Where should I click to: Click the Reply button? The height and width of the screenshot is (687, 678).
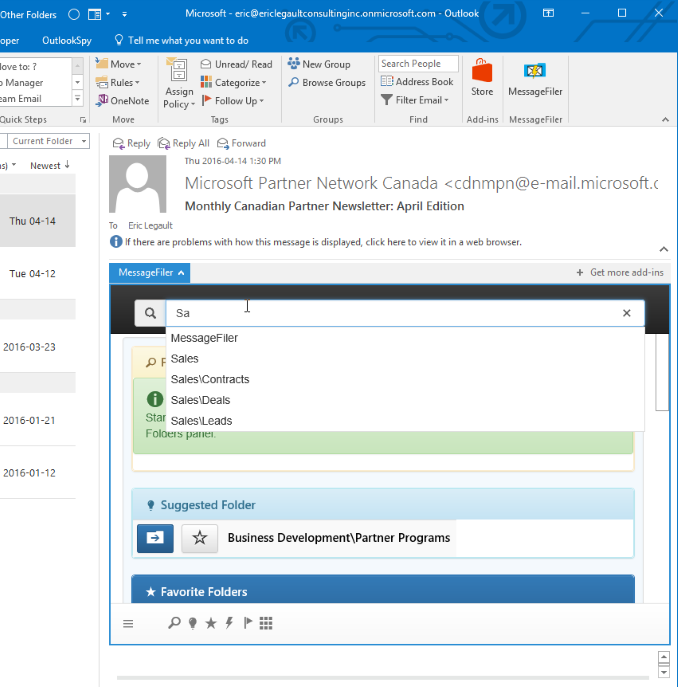131,143
